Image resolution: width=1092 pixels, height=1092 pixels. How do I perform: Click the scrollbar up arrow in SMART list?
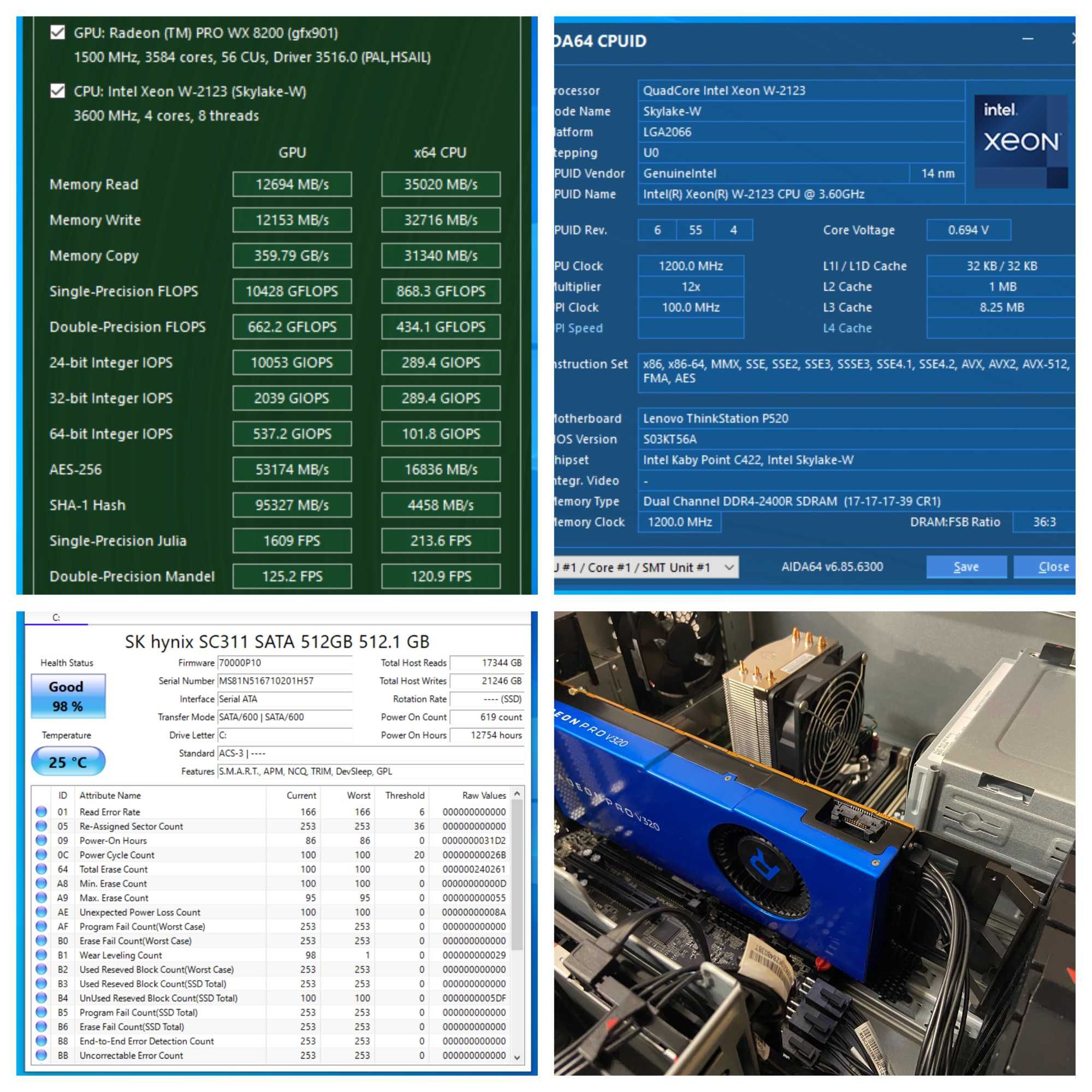(x=517, y=794)
